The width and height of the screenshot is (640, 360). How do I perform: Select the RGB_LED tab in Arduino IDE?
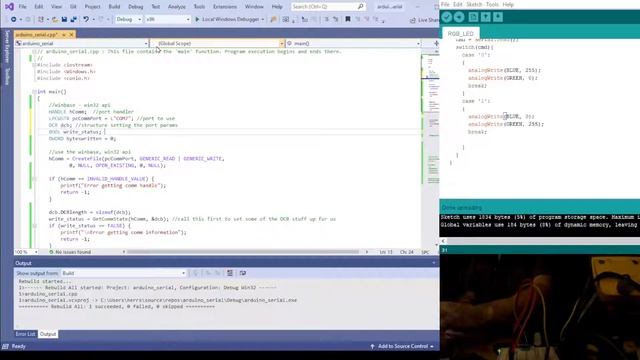[x=460, y=33]
